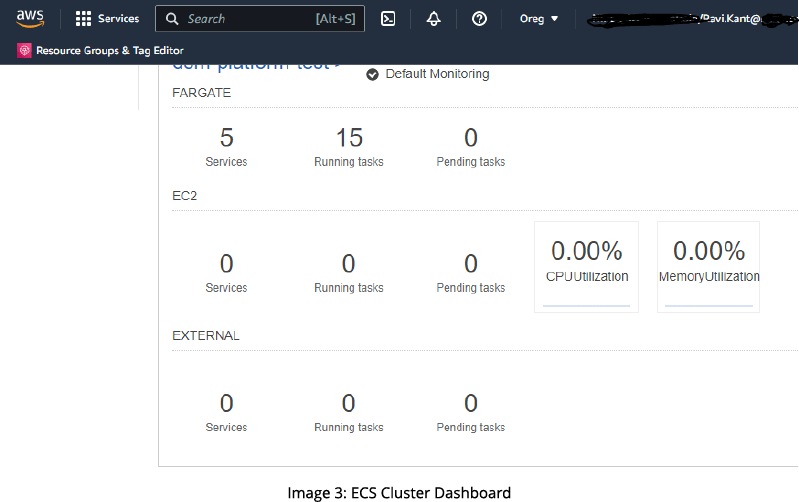
Task: Launch the CloudShell terminal icon
Action: pos(388,19)
